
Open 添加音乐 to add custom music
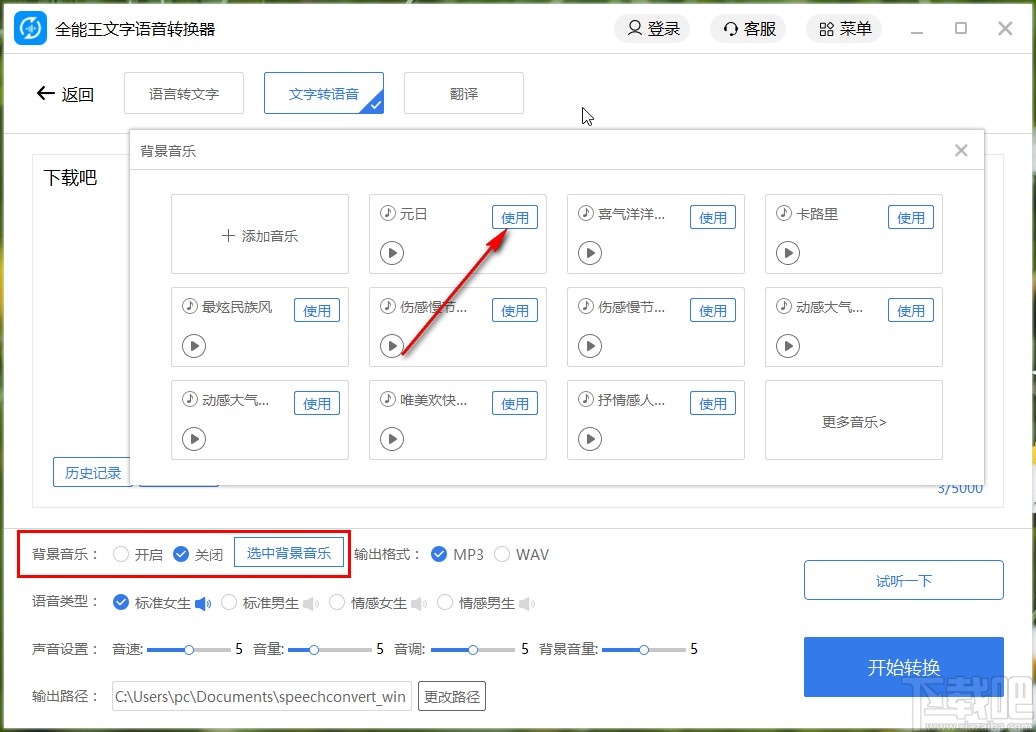tap(259, 234)
